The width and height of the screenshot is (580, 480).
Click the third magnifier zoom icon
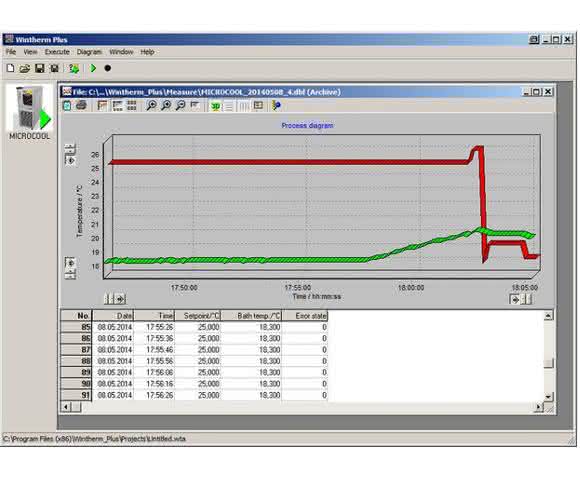pos(181,106)
